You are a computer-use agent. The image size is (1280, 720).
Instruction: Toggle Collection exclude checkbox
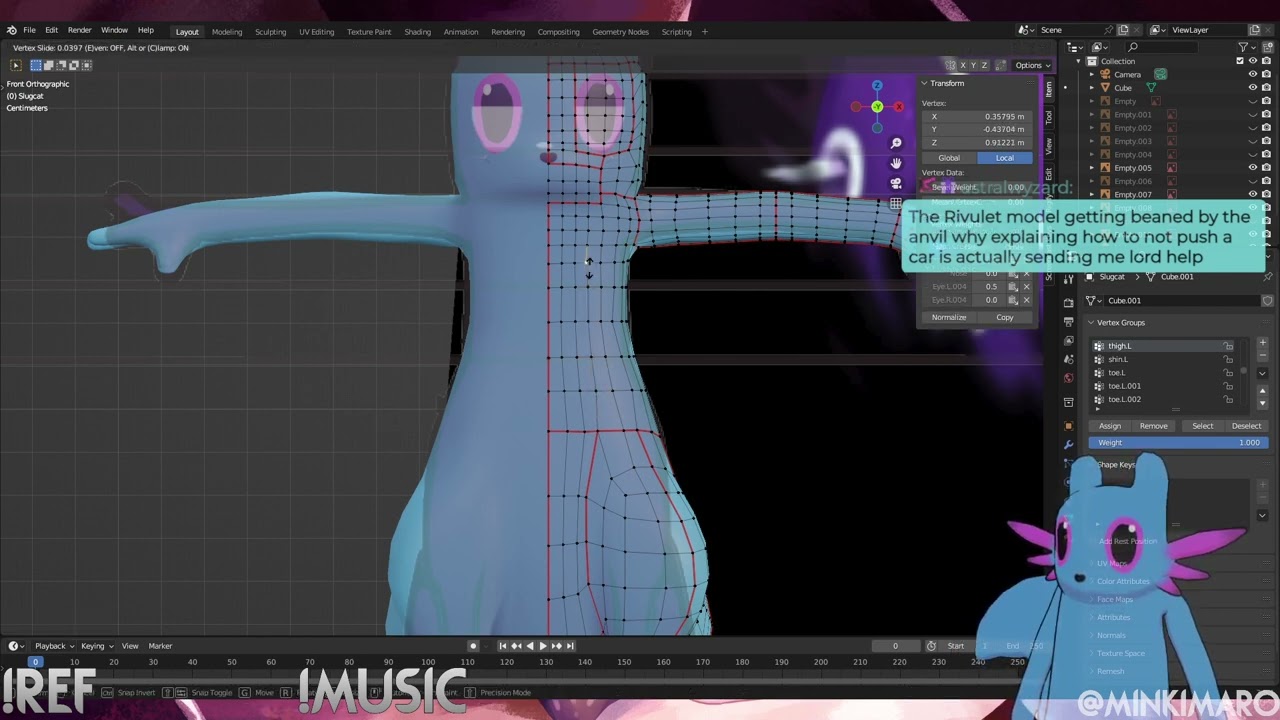(x=1238, y=61)
